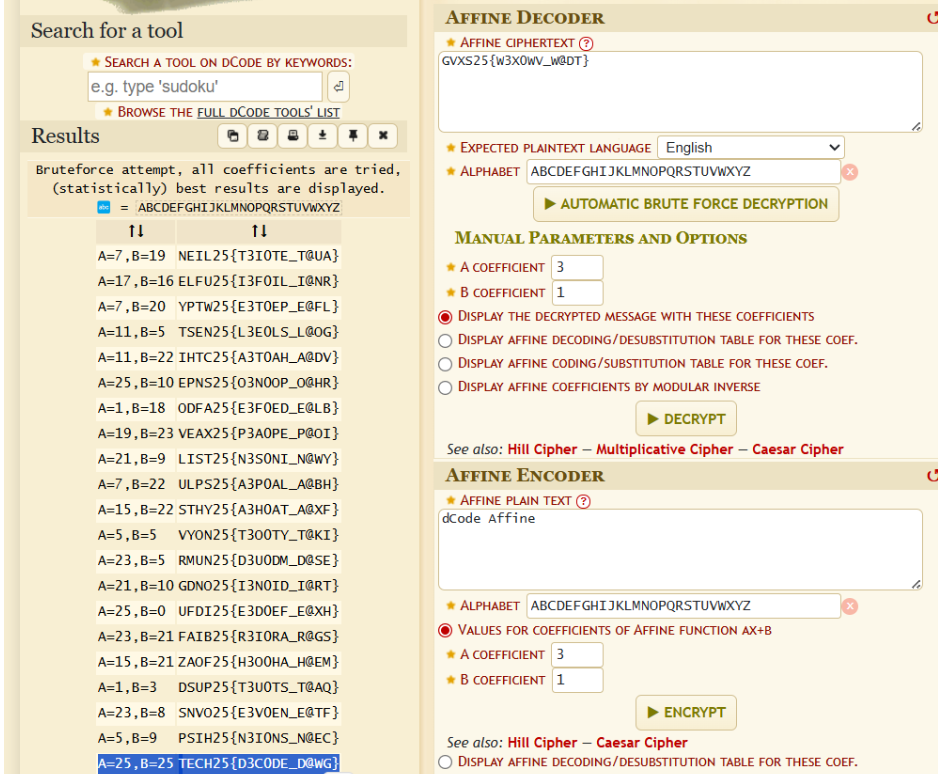The width and height of the screenshot is (938, 774).
Task: Select affine coding/substitution table option
Action: (x=445, y=364)
